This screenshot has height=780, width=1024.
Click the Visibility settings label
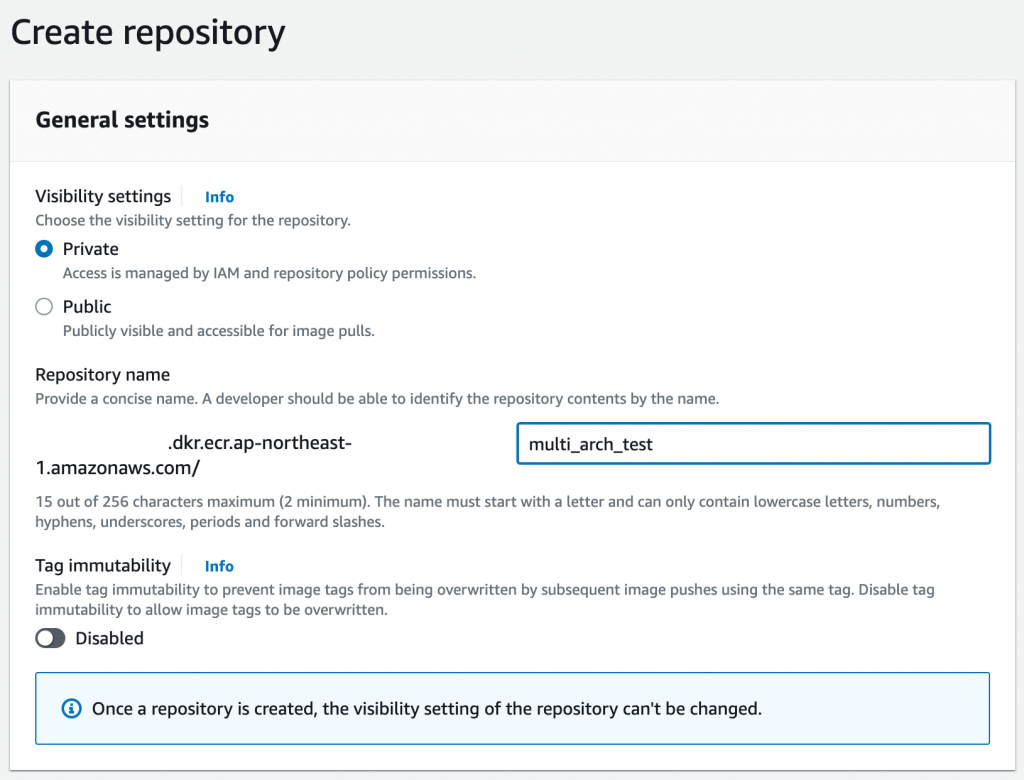pos(103,197)
